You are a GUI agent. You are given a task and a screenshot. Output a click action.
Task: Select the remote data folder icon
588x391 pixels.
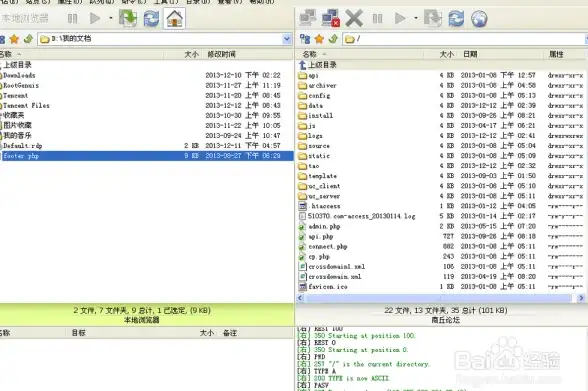302,106
